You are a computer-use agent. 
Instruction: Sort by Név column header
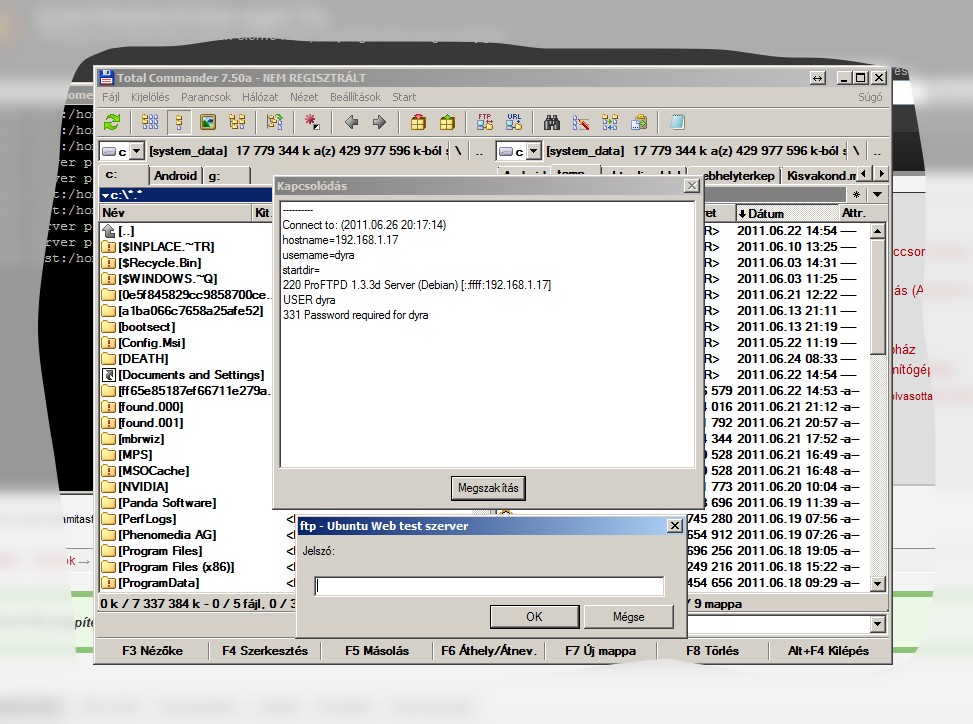coord(176,213)
